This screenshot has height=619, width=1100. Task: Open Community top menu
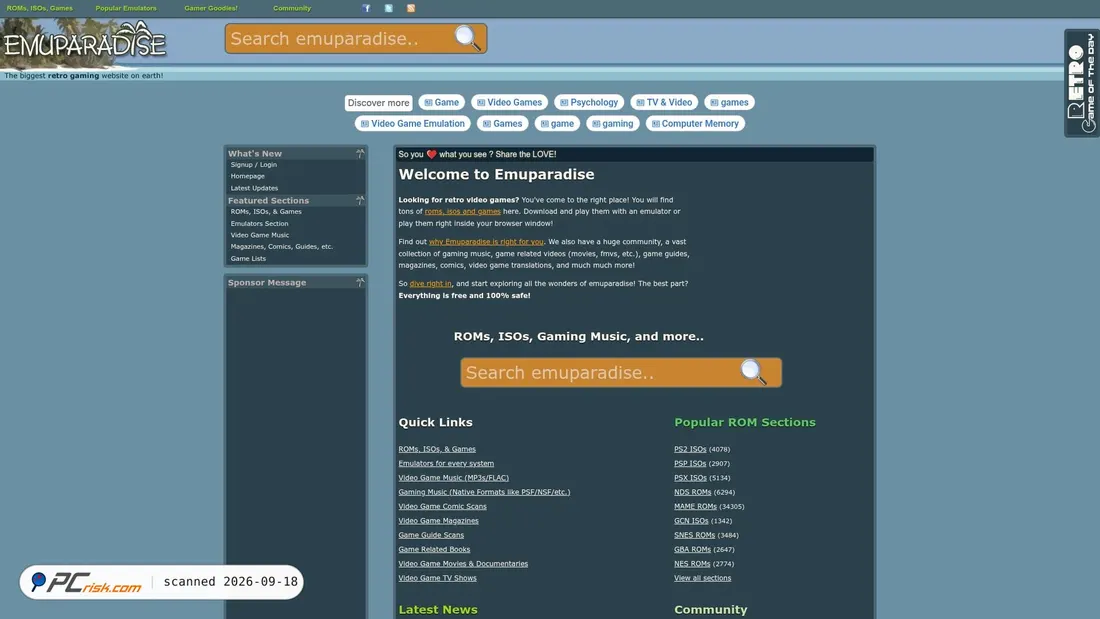[292, 8]
